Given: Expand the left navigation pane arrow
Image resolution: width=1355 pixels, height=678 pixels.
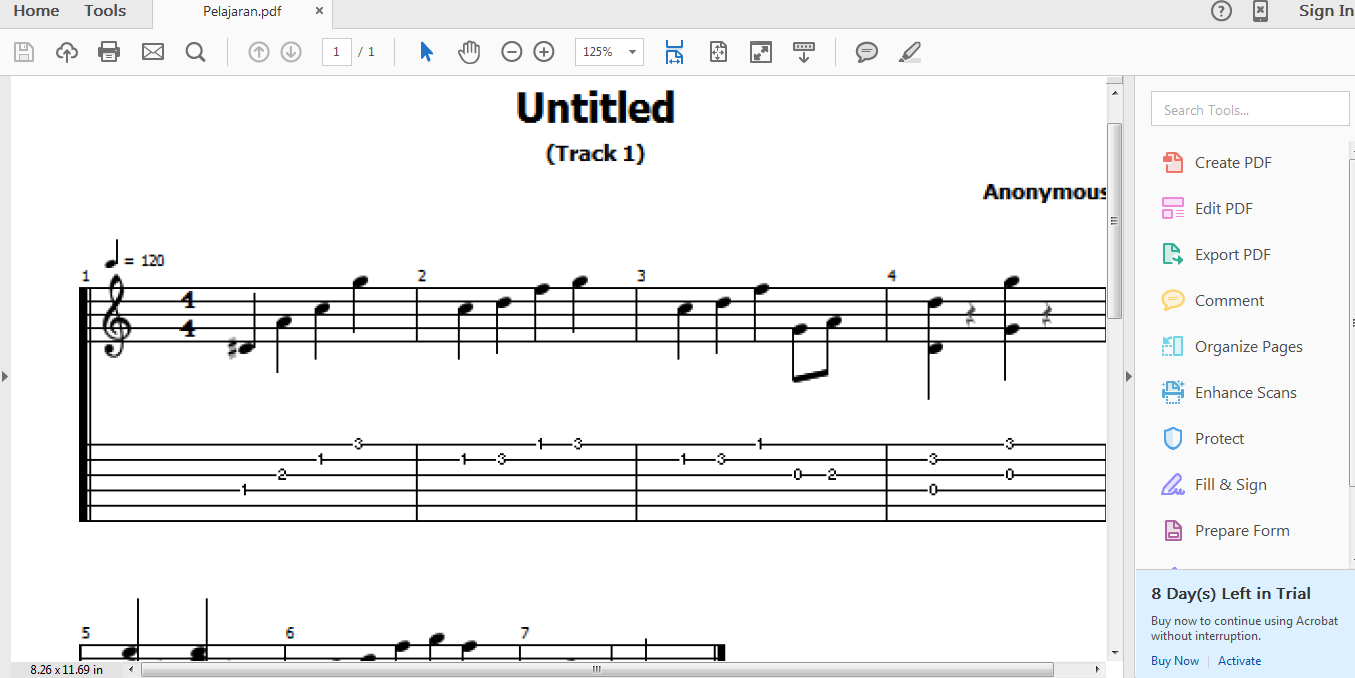Looking at the screenshot, I should click(5, 376).
